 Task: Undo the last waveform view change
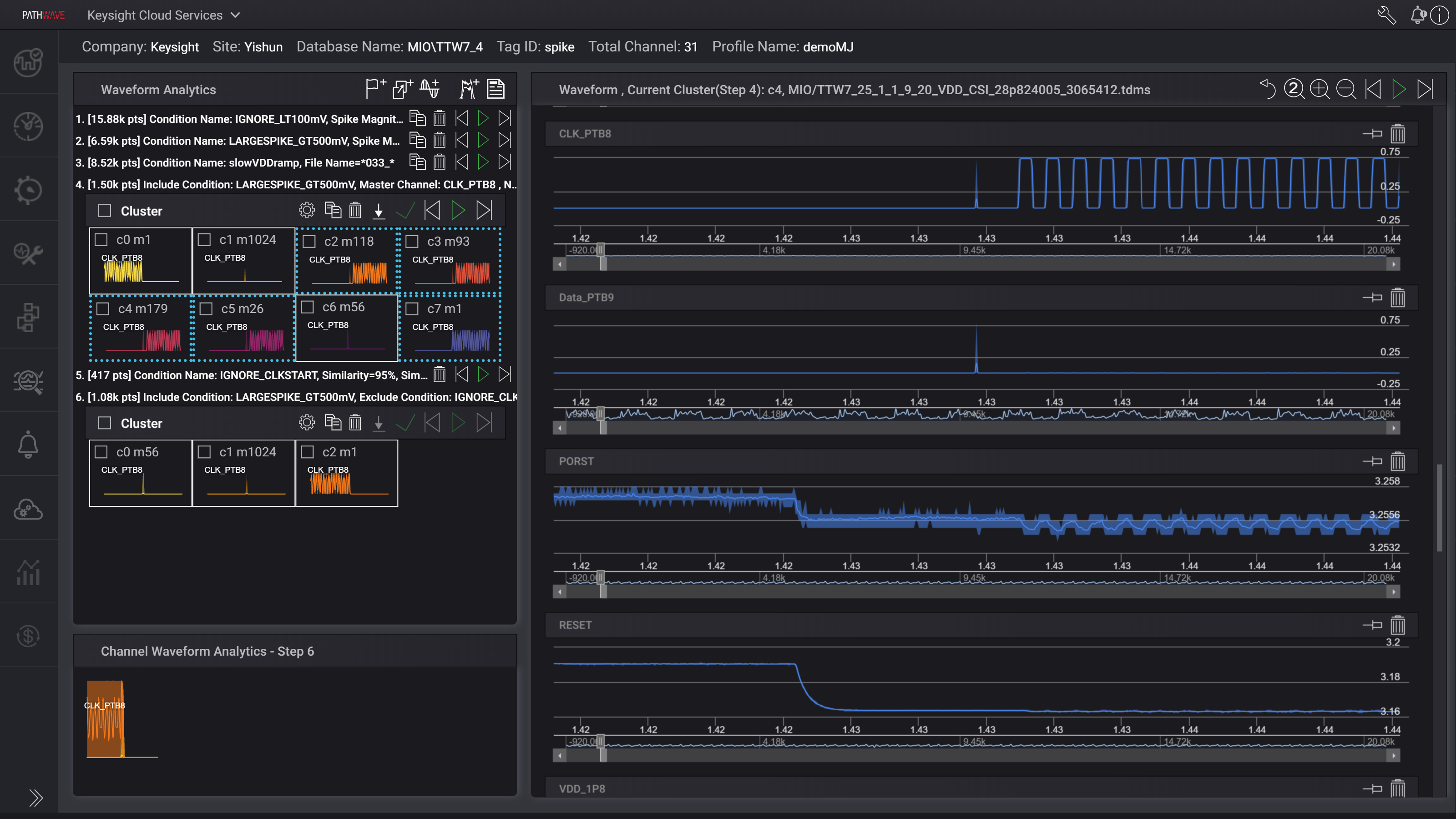point(1267,89)
